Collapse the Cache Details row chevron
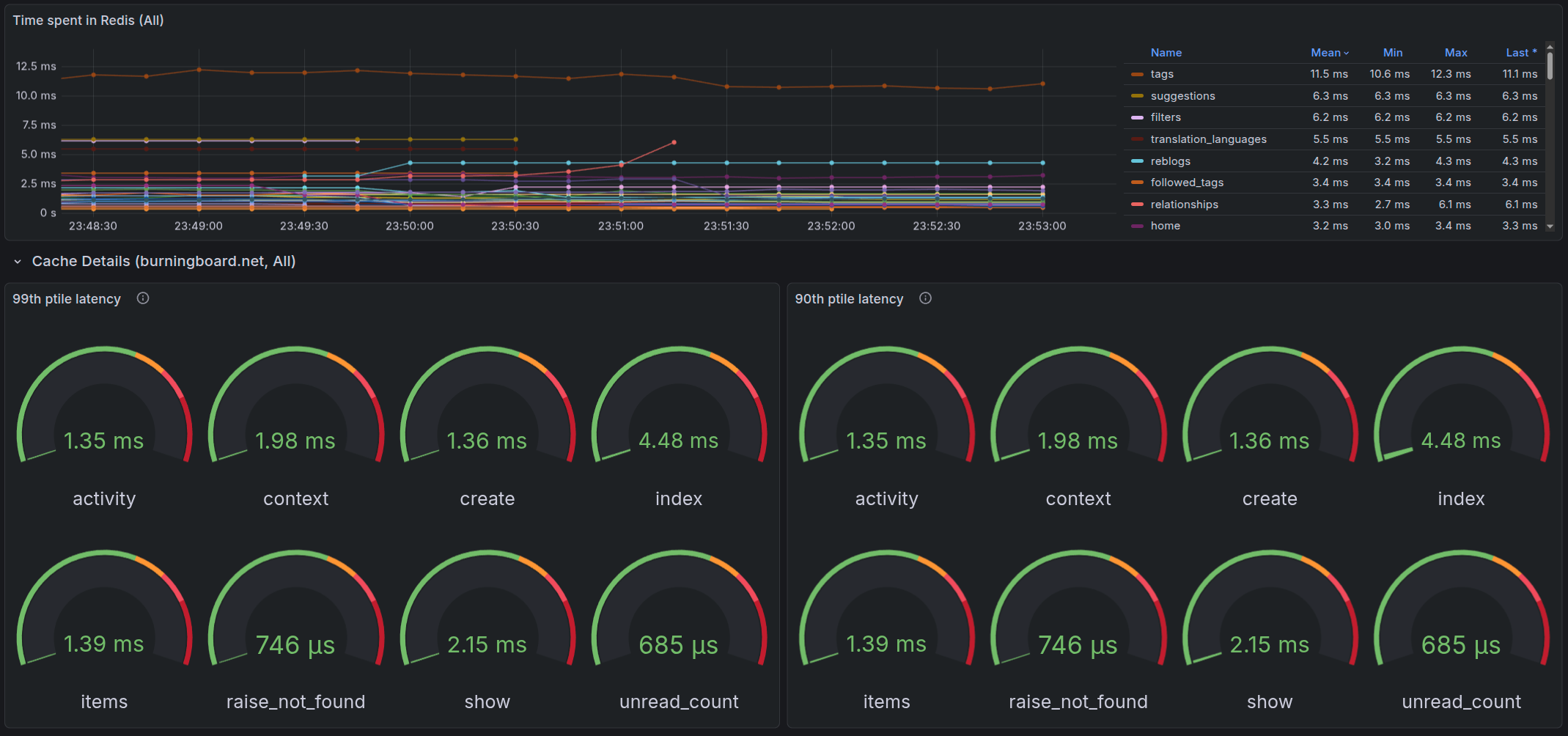Screen dimensions: 1568x736 (x=18, y=262)
